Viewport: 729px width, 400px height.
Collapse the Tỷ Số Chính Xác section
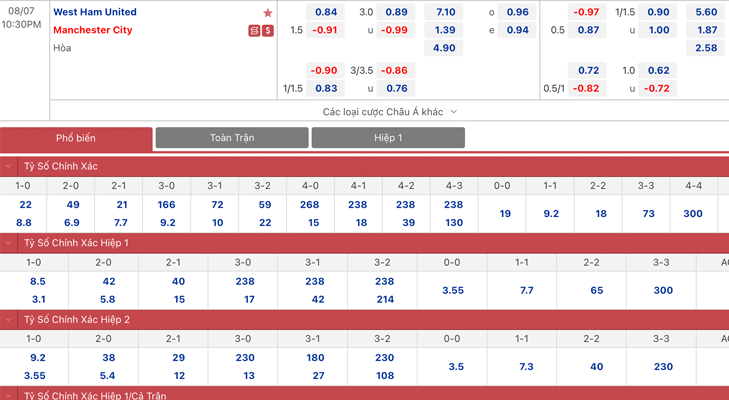tap(8, 166)
